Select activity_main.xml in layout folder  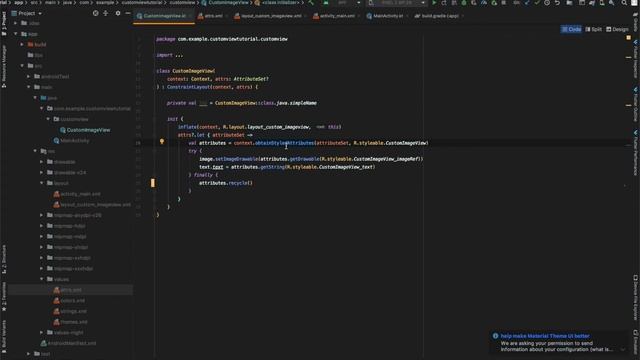point(77,194)
